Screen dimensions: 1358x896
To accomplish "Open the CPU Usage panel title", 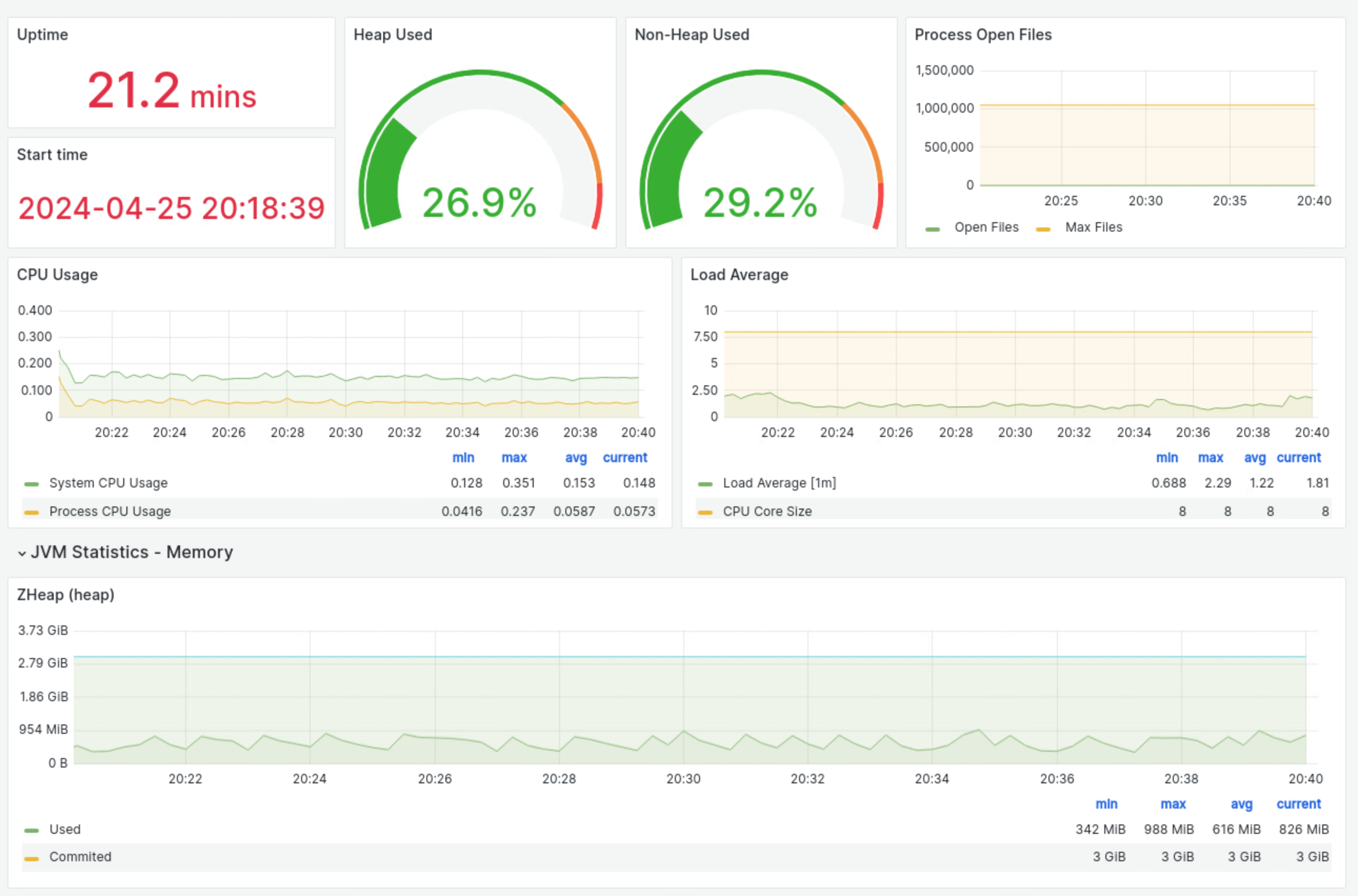I will 57,274.
